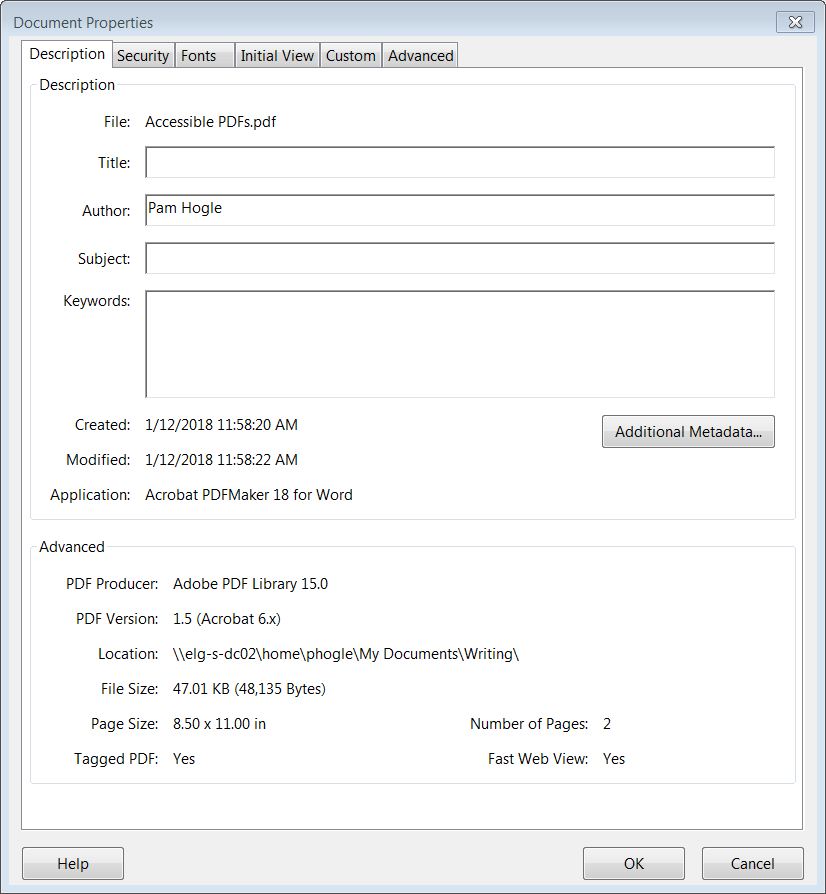Select the Description tab
Image resolution: width=826 pixels, height=894 pixels.
pos(67,54)
